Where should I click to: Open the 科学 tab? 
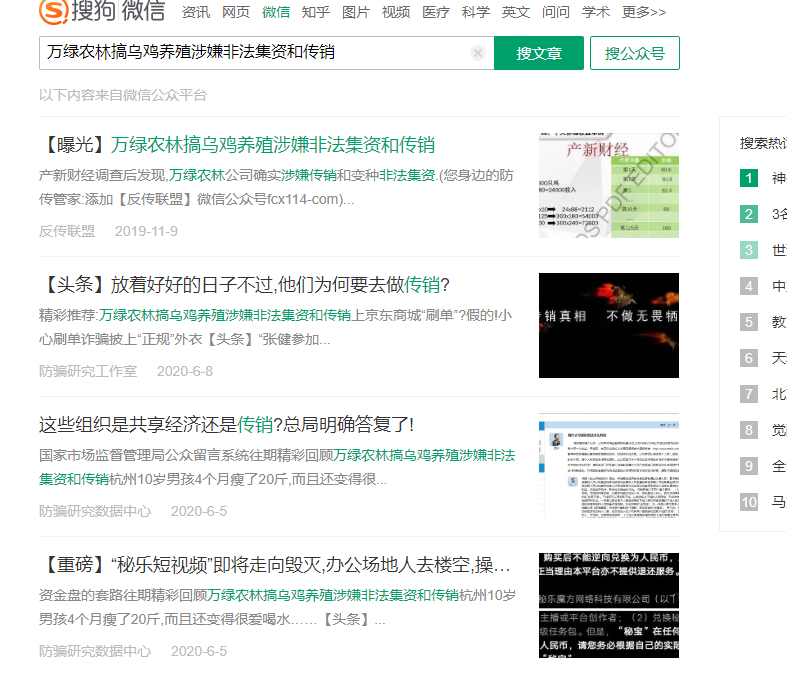pos(476,12)
